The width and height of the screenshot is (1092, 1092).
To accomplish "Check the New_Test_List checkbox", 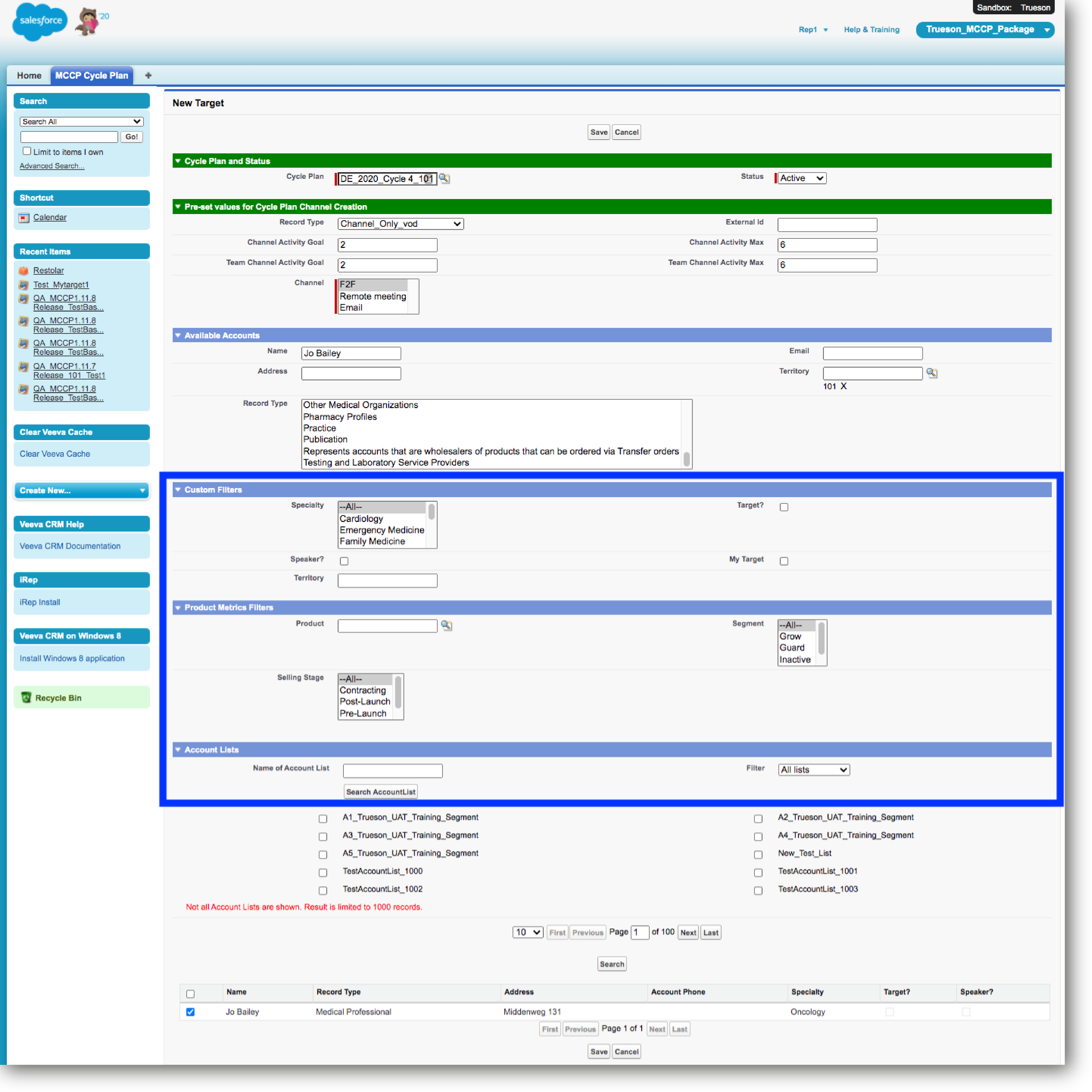I will pos(758,855).
